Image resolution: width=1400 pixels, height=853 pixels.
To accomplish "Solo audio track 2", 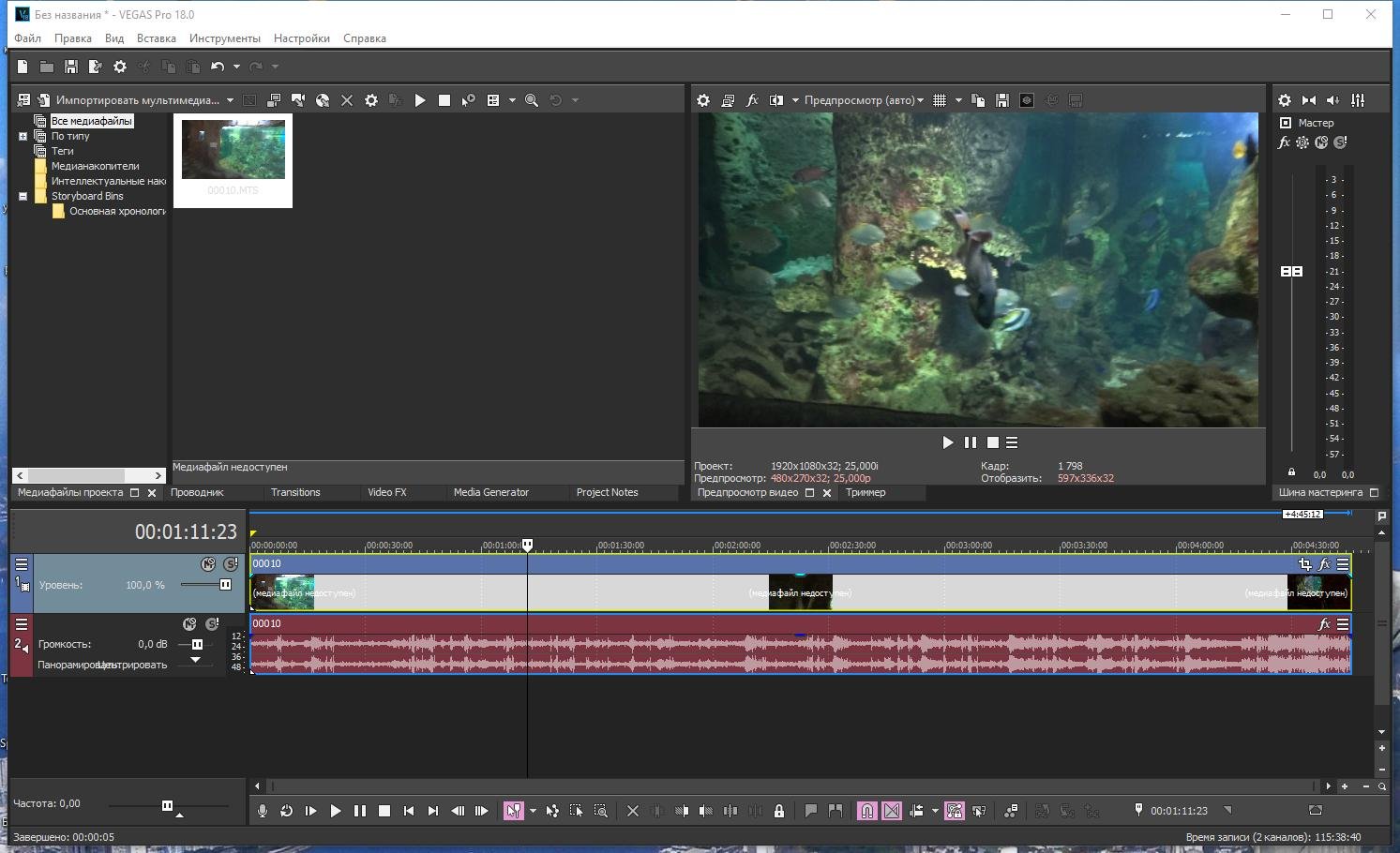I will 213,624.
